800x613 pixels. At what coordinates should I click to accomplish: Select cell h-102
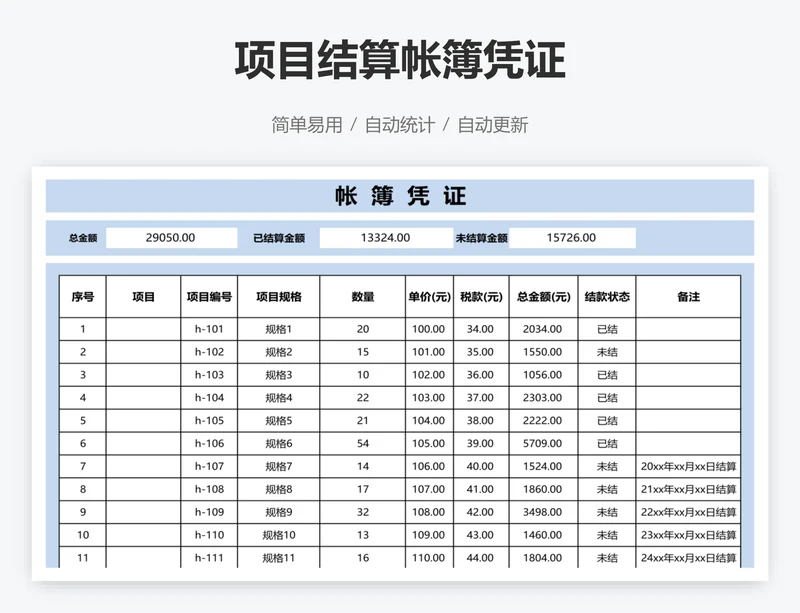[x=209, y=352]
